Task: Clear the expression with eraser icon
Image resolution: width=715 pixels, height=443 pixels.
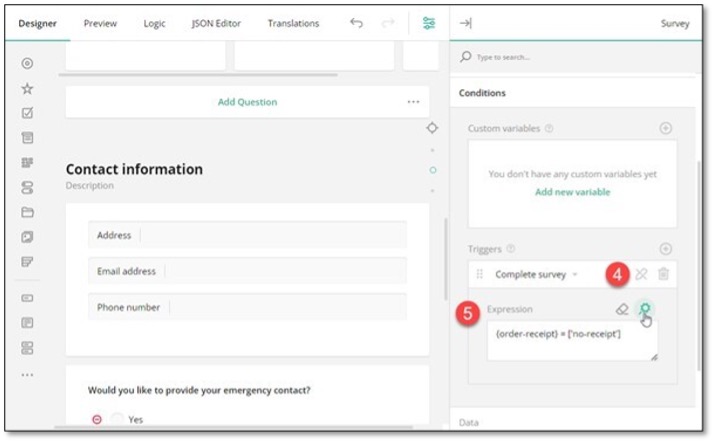Action: pyautogui.click(x=622, y=309)
